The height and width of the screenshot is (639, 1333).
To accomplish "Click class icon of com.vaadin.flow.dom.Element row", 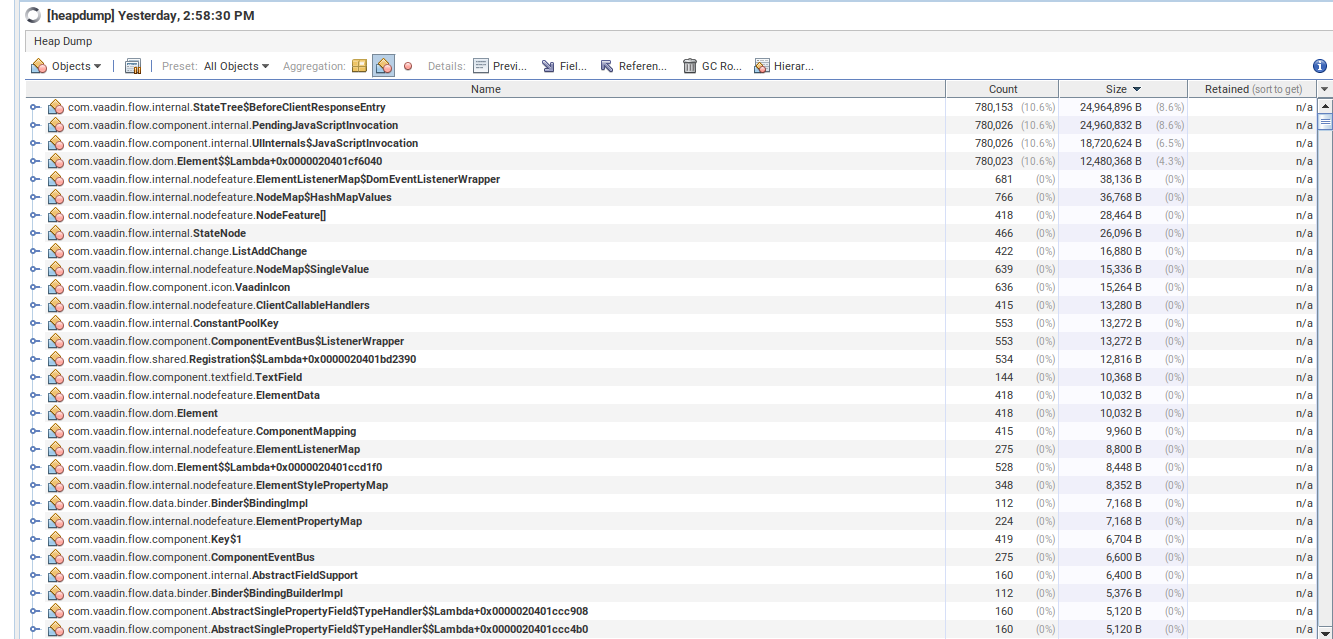I will point(56,413).
